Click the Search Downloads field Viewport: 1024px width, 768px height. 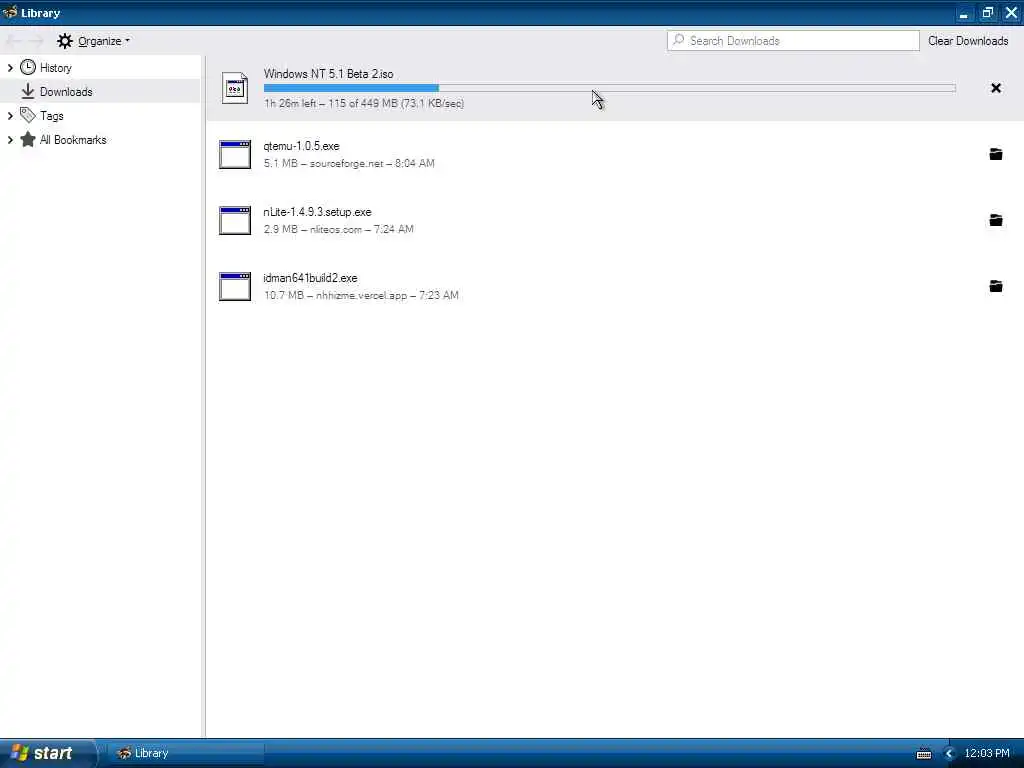coord(793,40)
